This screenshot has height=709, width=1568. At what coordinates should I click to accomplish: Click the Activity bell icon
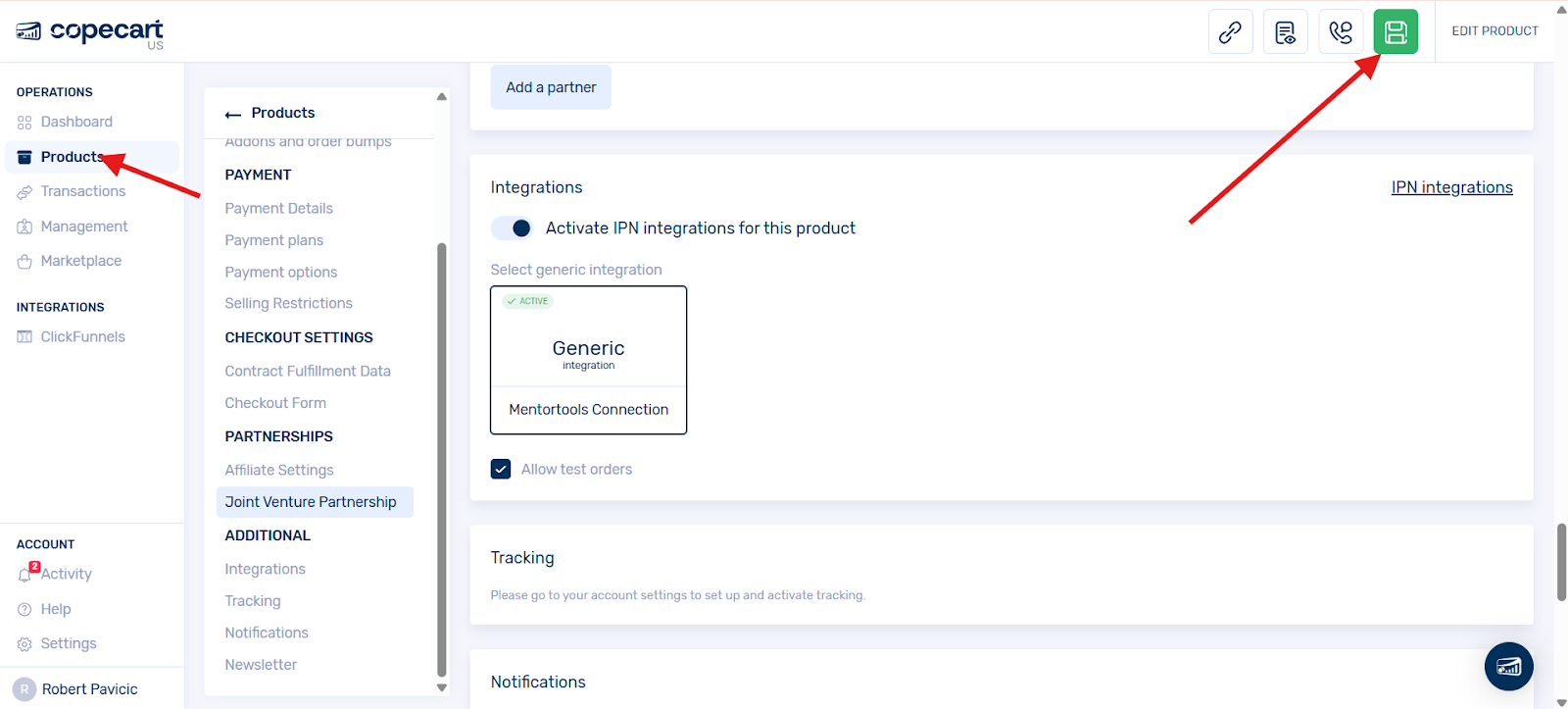[x=25, y=575]
